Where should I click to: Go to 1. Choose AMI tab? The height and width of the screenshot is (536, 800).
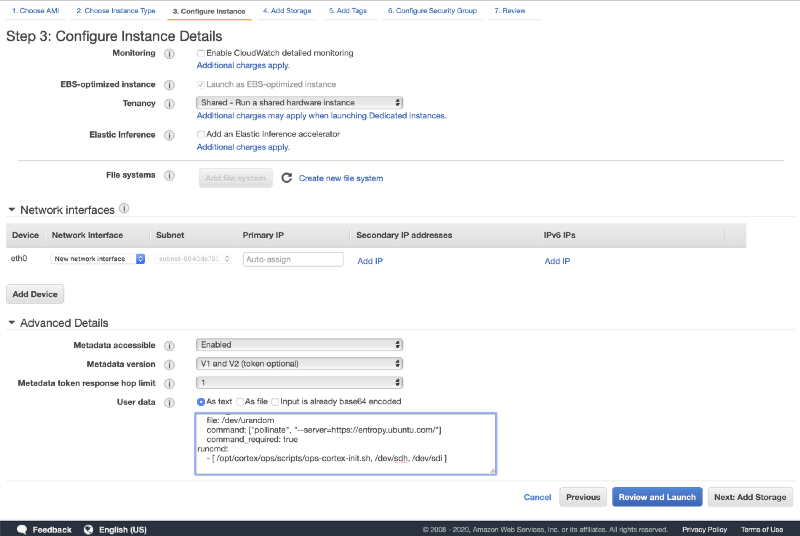click(36, 11)
